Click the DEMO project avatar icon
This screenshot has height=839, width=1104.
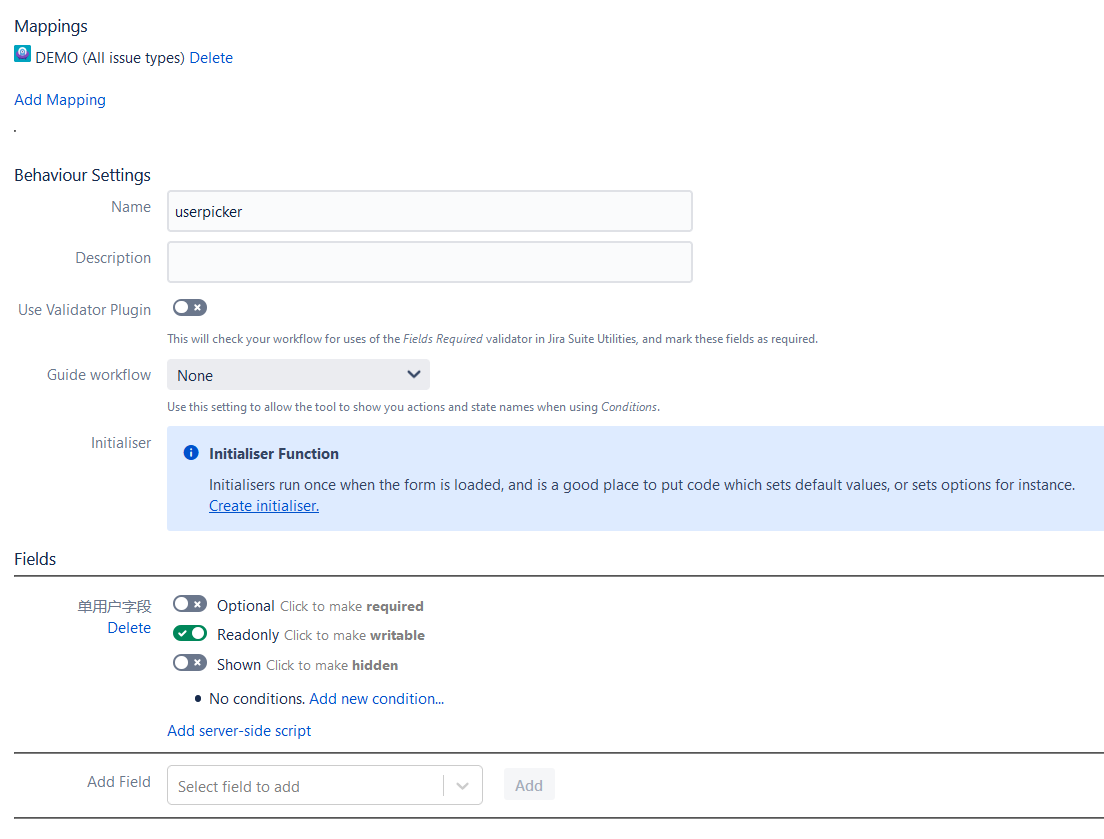[x=23, y=54]
